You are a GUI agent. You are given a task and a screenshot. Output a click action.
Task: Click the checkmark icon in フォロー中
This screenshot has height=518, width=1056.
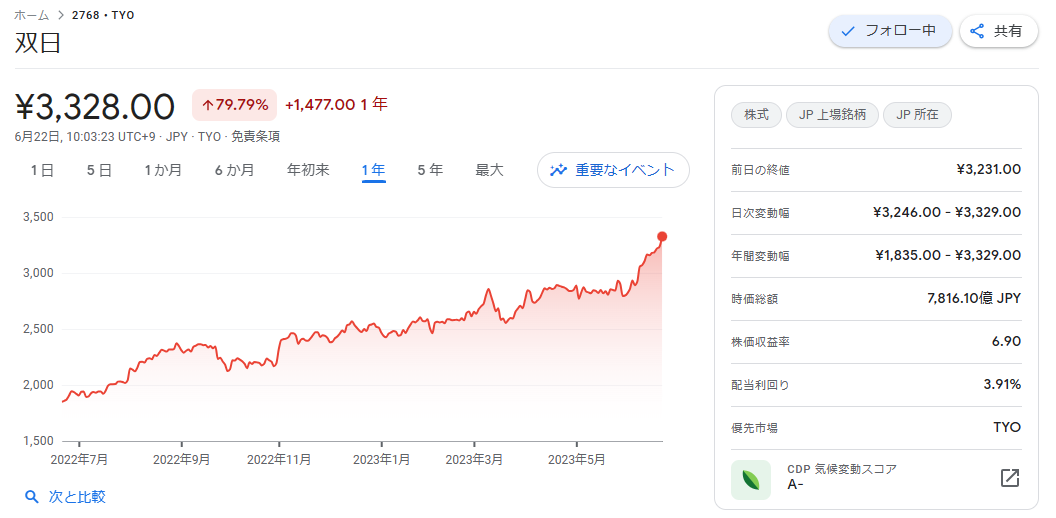849,31
